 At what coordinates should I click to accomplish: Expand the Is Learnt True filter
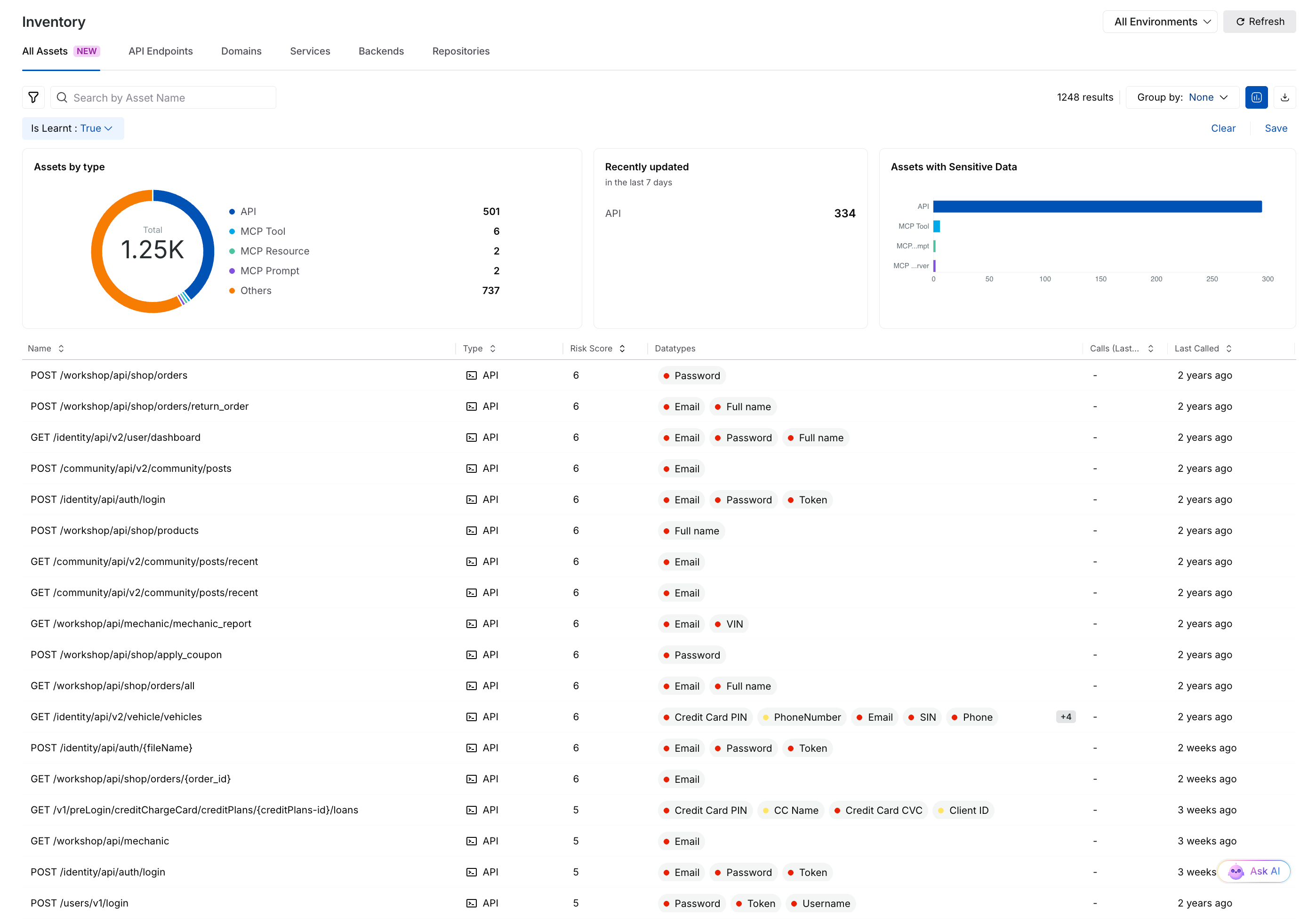(x=72, y=128)
